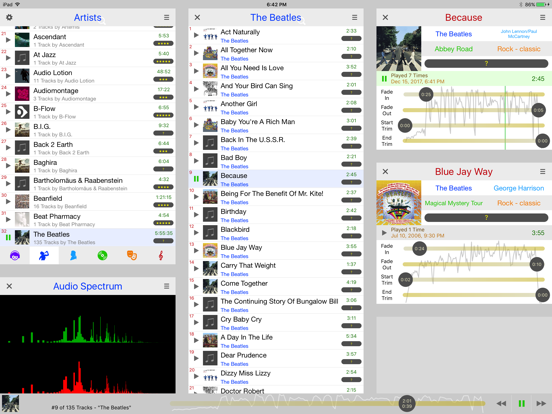Screen dimensions: 552x414
Task: Open settings gear in Artists panel
Action: 9,17
